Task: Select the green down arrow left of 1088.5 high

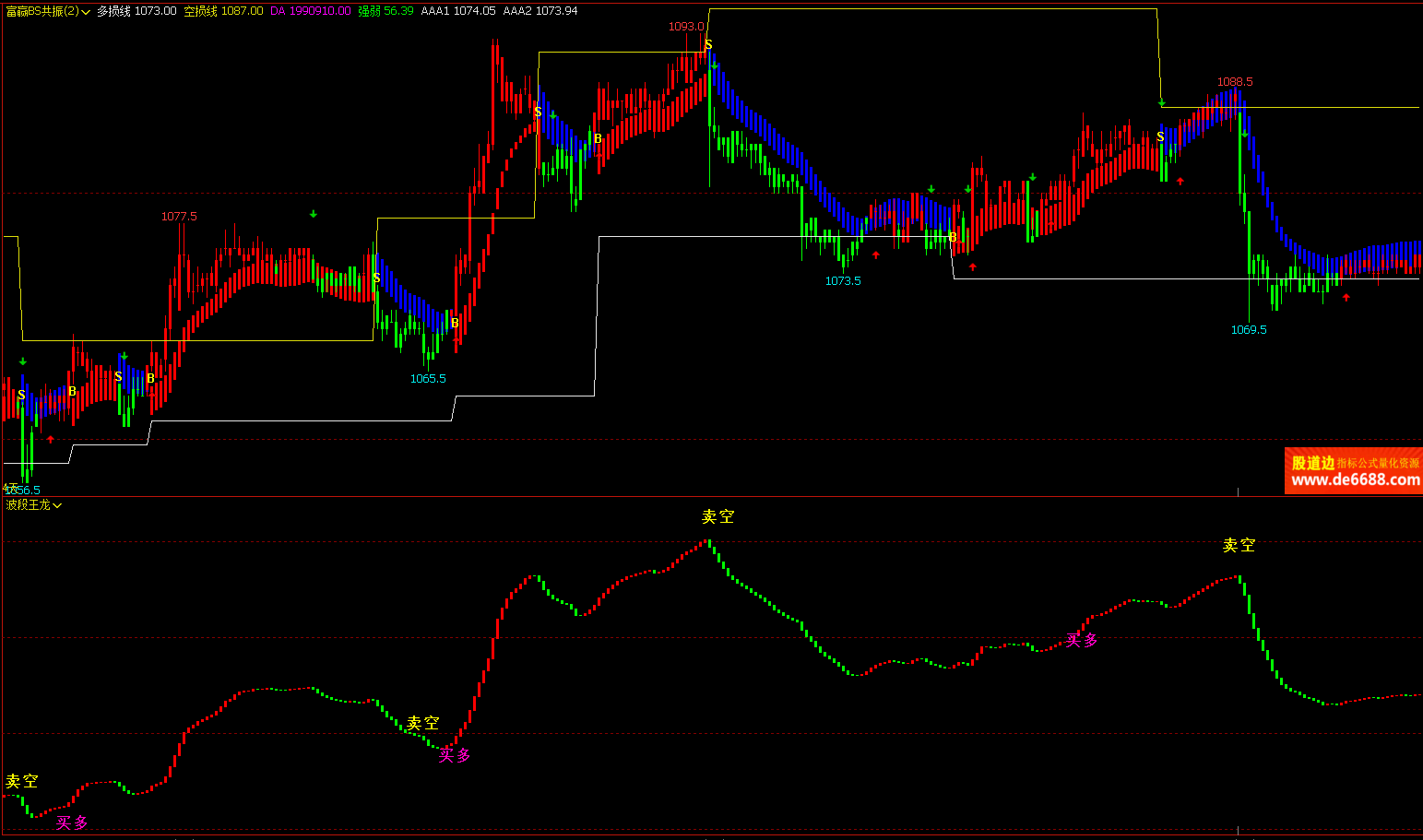Action: pyautogui.click(x=1162, y=102)
